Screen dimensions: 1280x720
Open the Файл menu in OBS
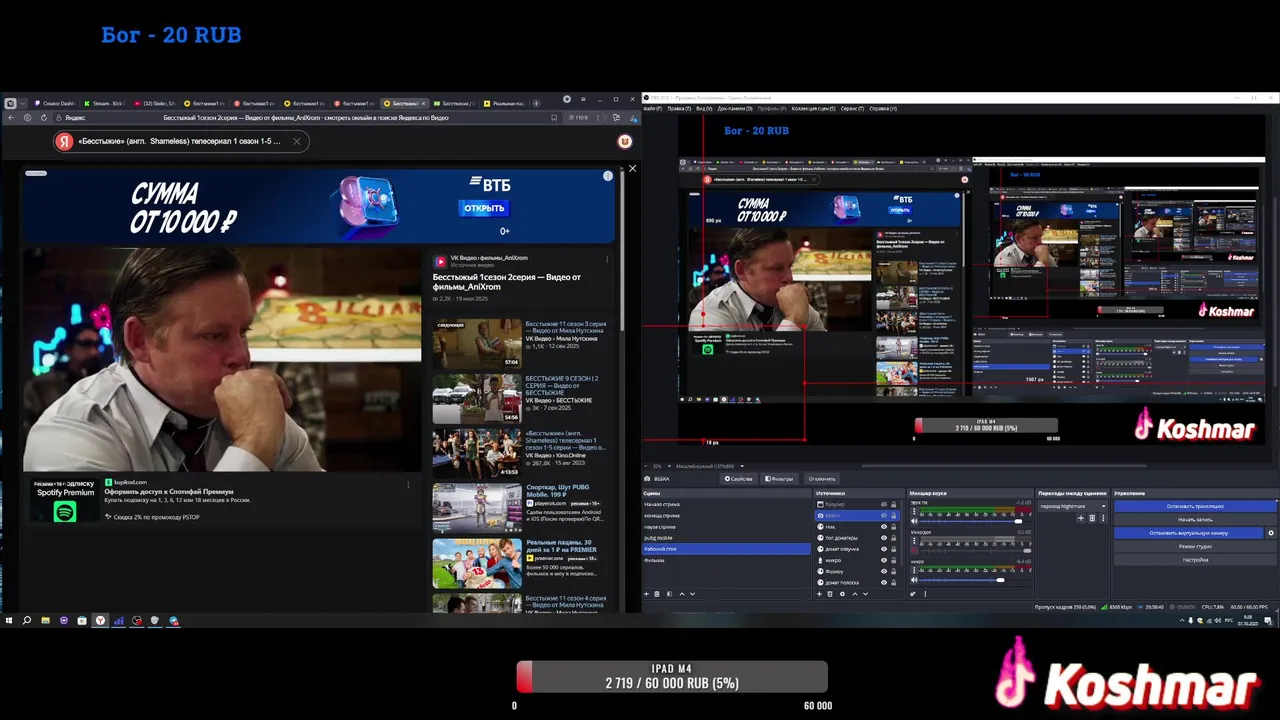pos(651,108)
